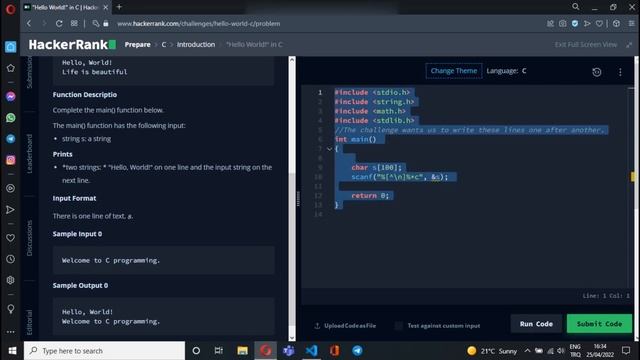
Task: Open the extensions cube icon
Action: click(616, 24)
